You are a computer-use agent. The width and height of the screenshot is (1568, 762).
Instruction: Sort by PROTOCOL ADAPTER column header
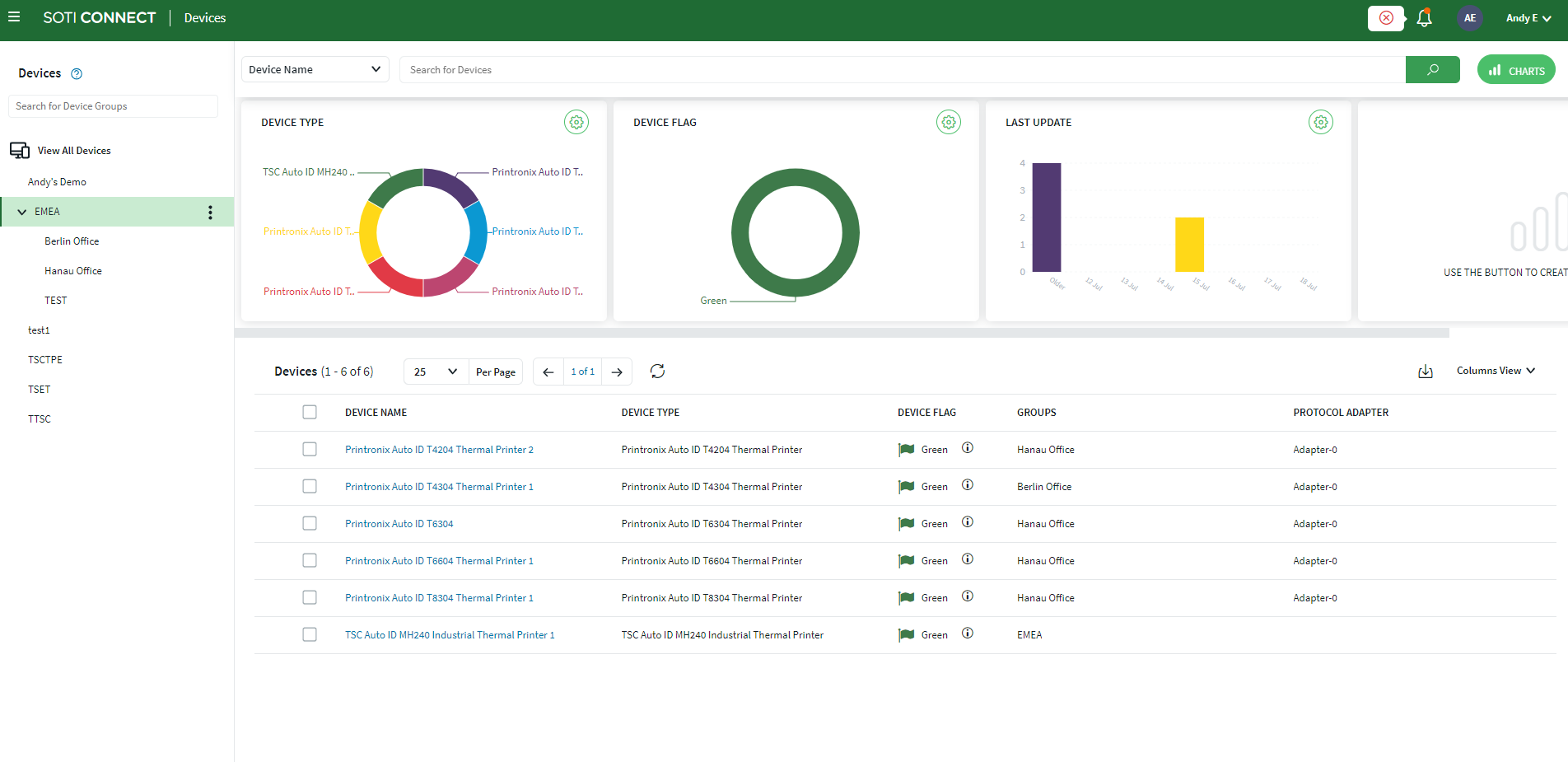click(1341, 413)
